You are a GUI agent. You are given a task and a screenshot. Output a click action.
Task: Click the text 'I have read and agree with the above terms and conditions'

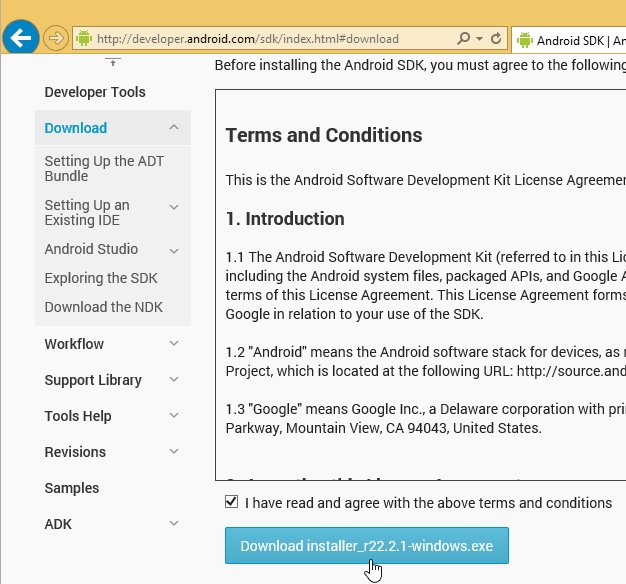pos(428,503)
